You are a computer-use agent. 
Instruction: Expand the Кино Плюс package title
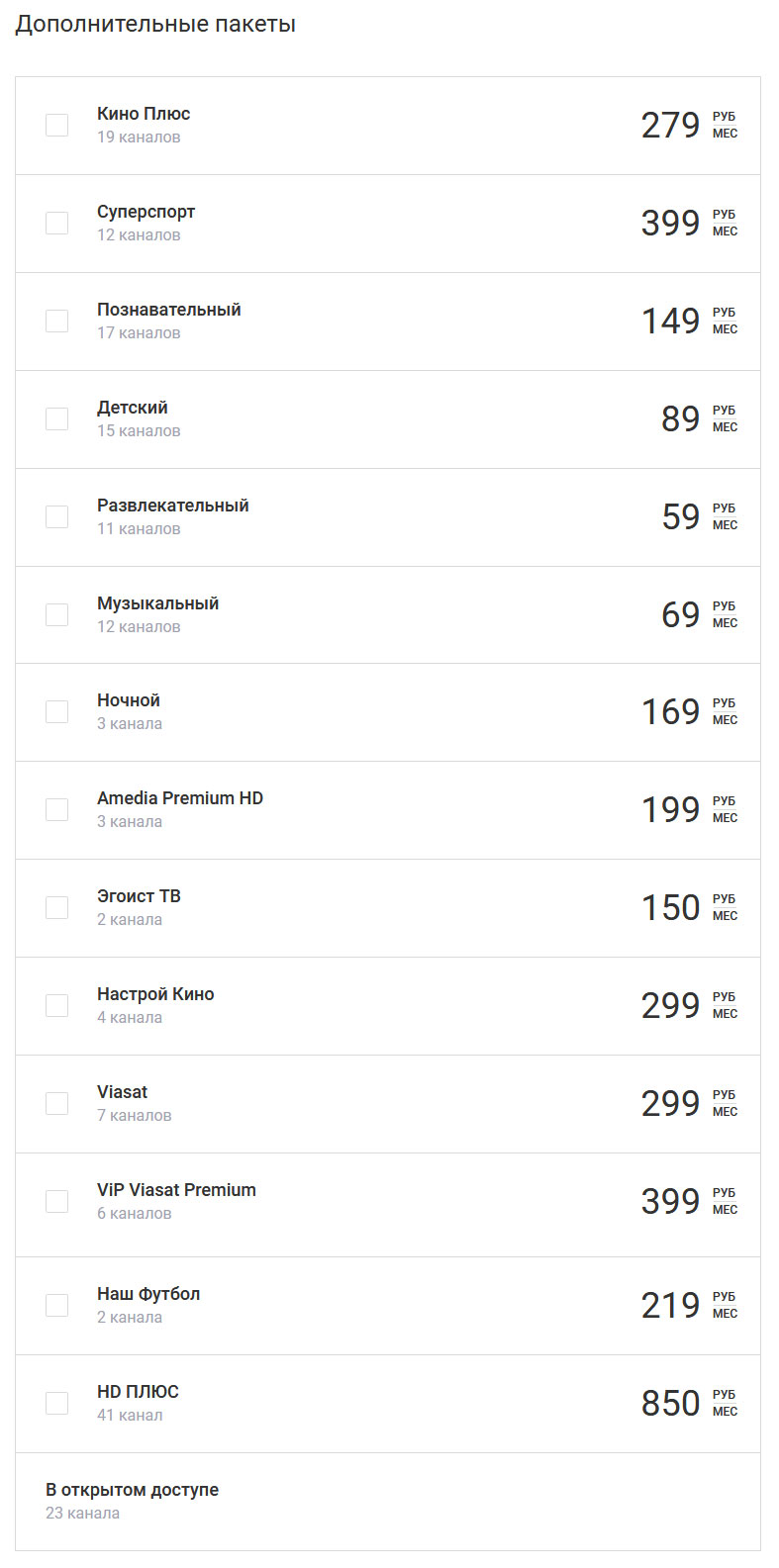point(144,114)
